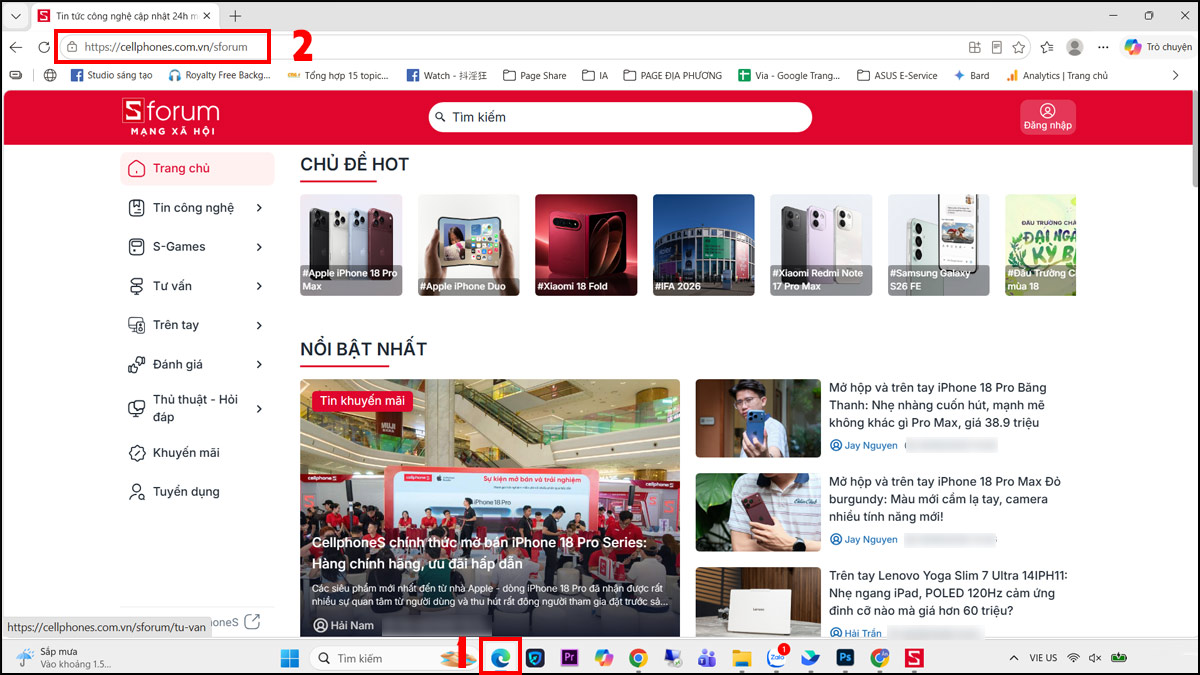Close the Tin tức công nghệ tab
The width and height of the screenshot is (1200, 675).
pyautogui.click(x=205, y=16)
